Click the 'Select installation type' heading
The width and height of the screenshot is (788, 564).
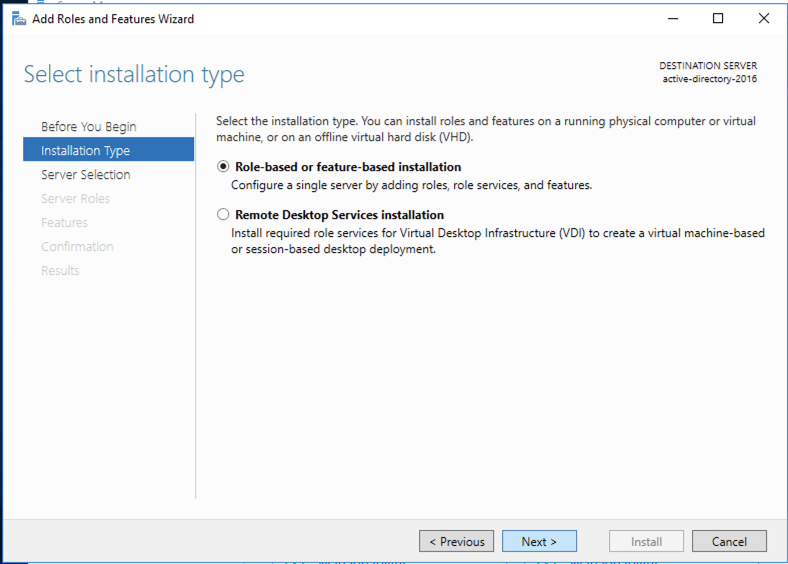134,75
